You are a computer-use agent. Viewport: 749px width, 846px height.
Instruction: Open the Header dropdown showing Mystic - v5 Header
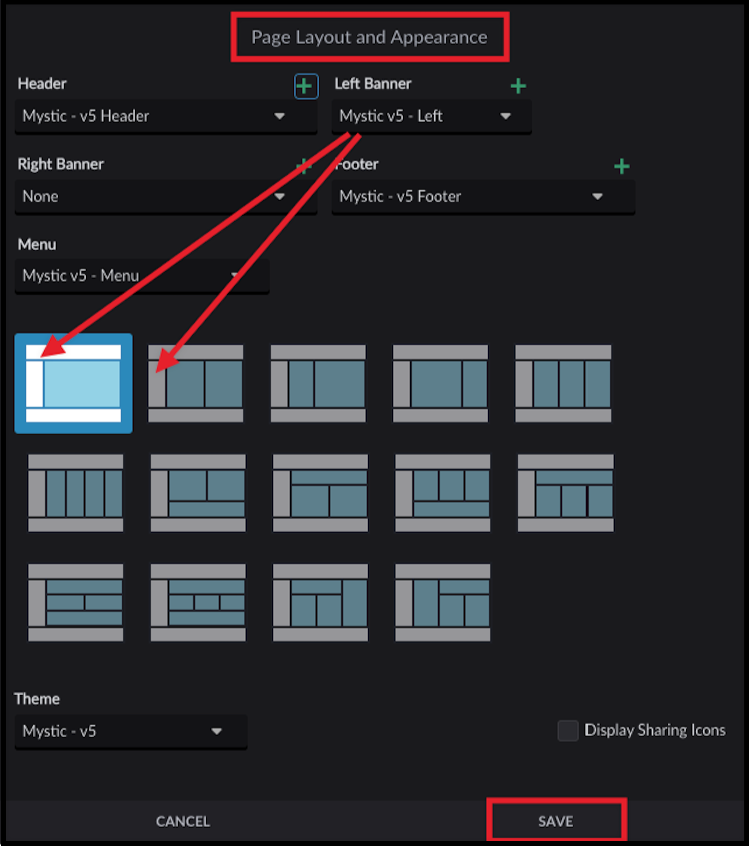point(166,116)
